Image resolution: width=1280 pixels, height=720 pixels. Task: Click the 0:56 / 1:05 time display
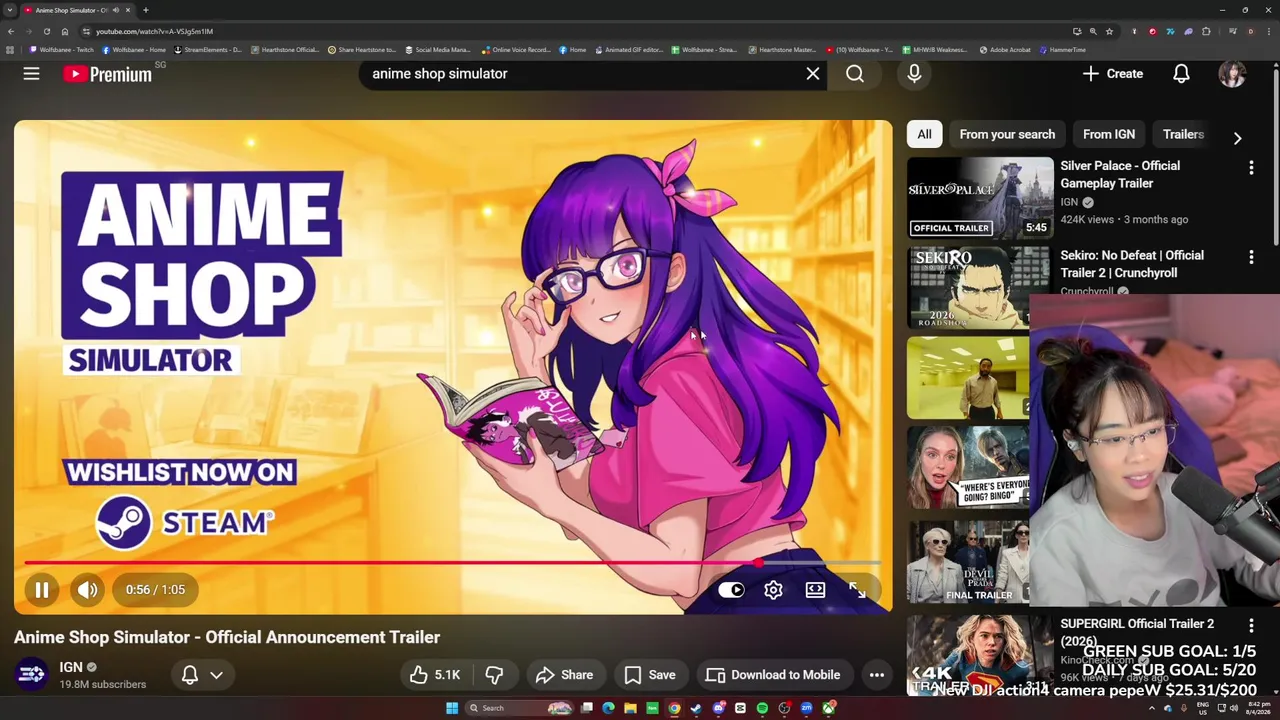pos(155,590)
